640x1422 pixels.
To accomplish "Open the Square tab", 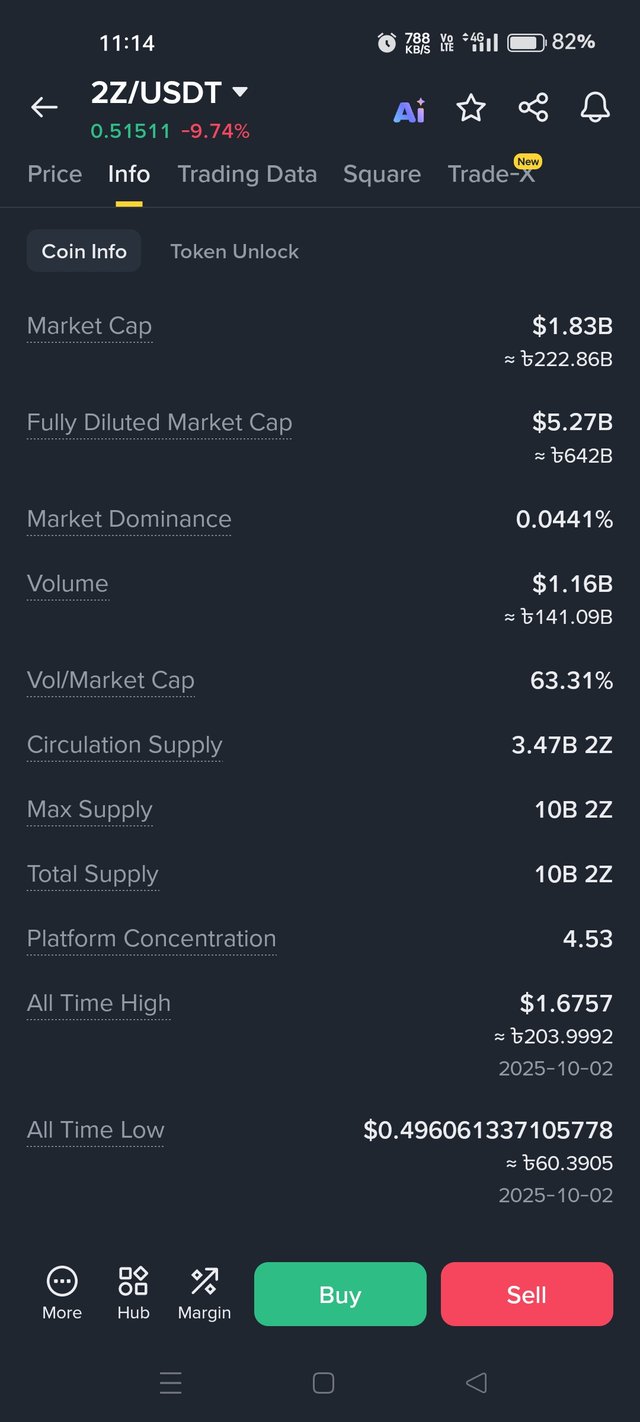I will pyautogui.click(x=382, y=174).
